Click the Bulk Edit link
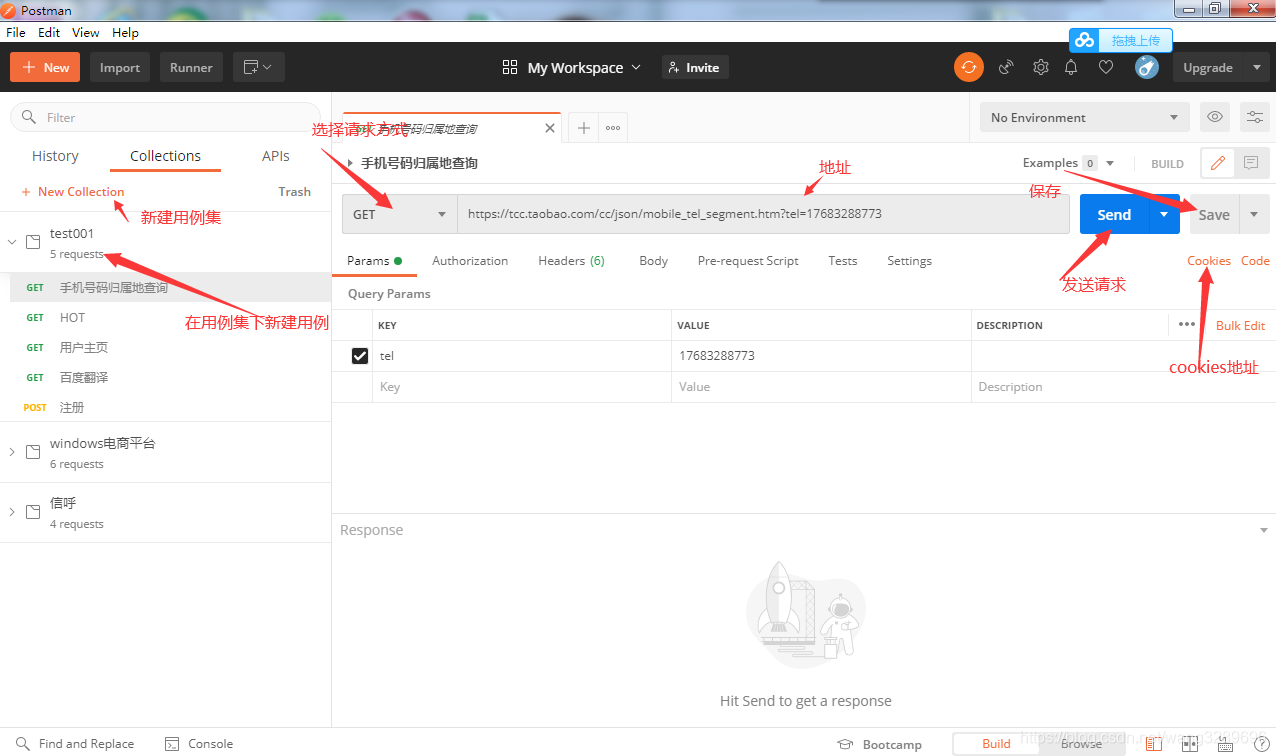 coord(1240,325)
